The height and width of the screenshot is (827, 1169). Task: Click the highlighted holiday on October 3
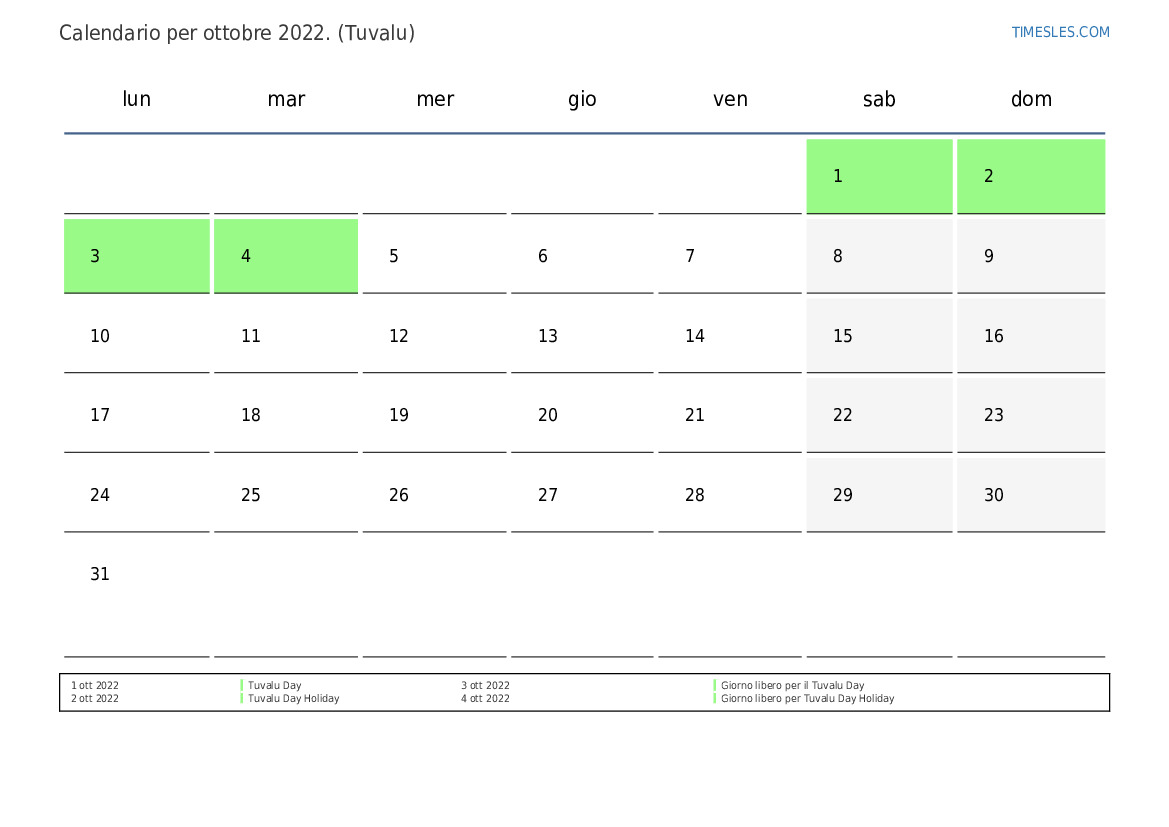coord(136,256)
